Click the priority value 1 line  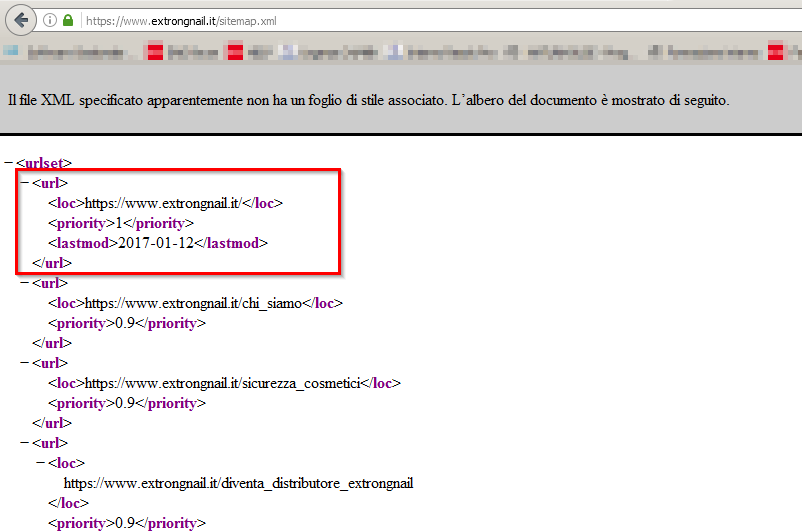click(x=121, y=223)
